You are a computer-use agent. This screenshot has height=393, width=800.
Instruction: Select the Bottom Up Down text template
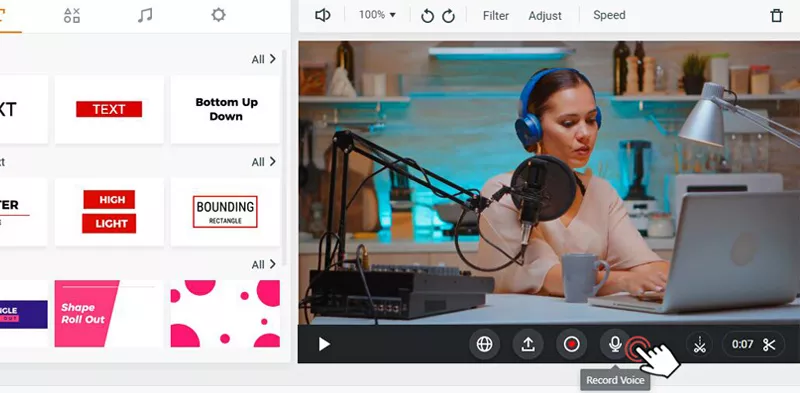[225, 109]
